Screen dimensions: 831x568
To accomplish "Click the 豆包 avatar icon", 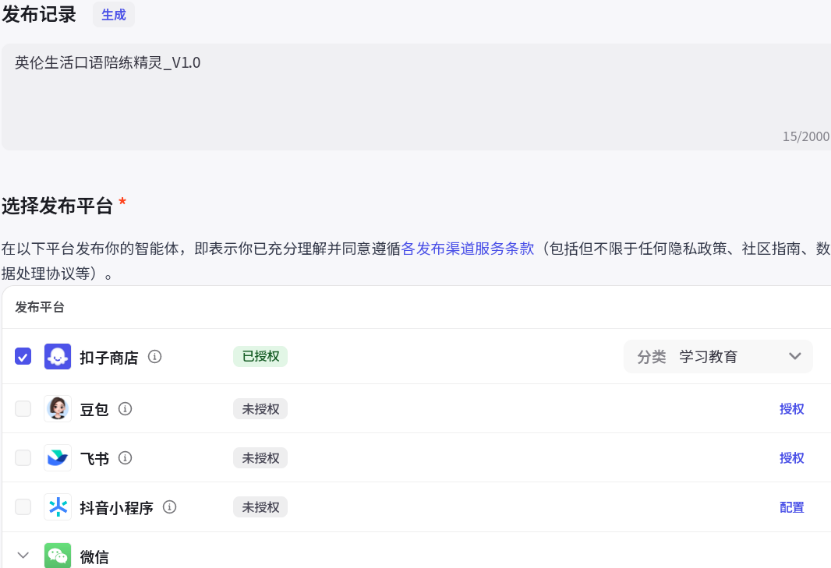I will [58, 409].
